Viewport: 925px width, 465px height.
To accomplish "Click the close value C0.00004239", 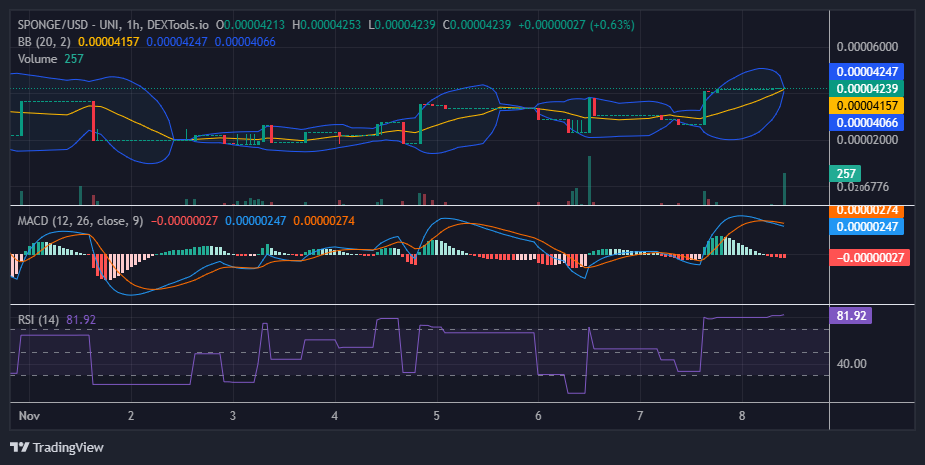I will click(x=477, y=25).
